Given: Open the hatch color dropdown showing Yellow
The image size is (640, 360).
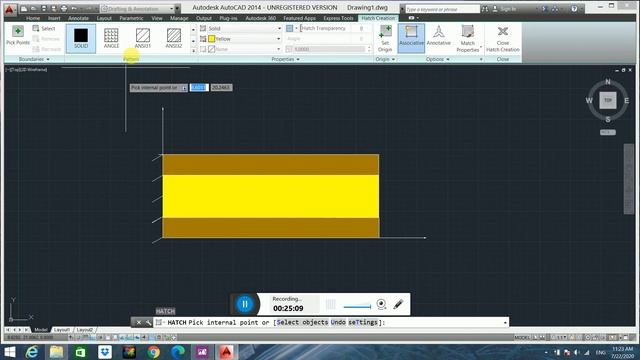Looking at the screenshot, I should 244,39.
